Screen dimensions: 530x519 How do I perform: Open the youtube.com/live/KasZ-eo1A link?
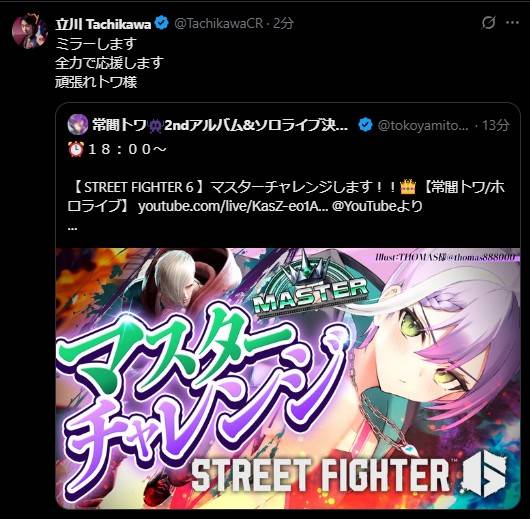[233, 206]
